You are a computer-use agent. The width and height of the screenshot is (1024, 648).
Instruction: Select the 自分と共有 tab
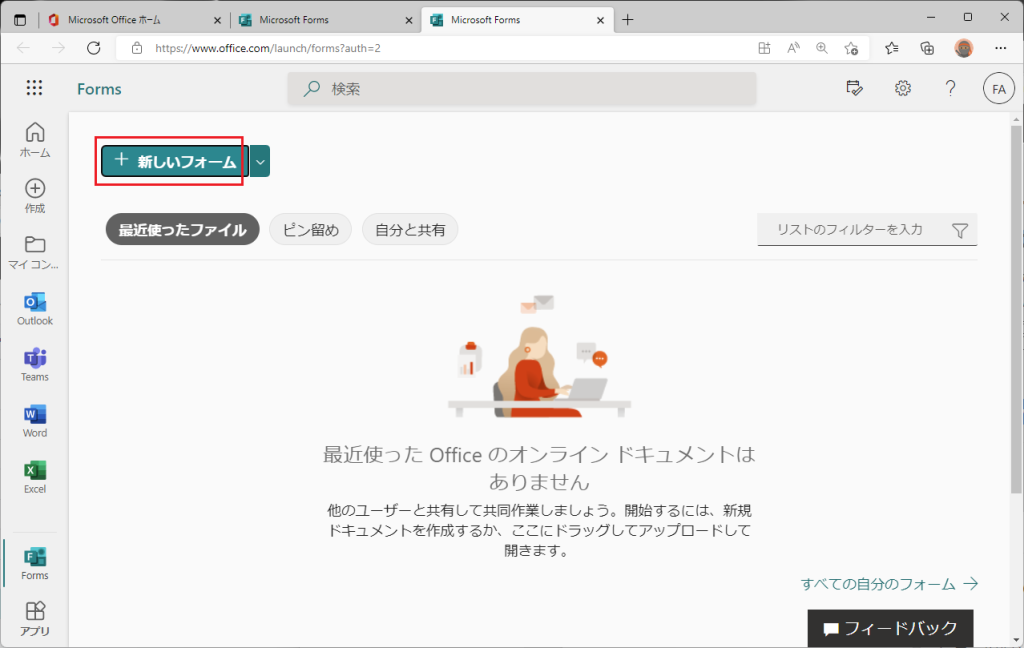click(410, 230)
